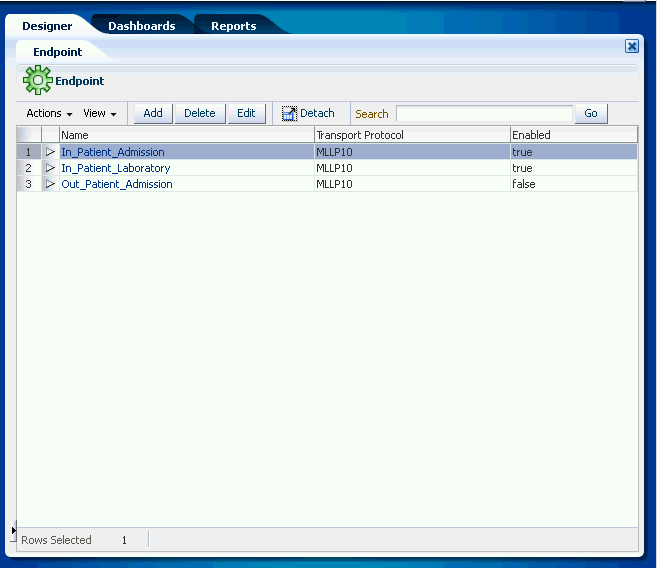Open the Actions dropdown menu
The width and height of the screenshot is (657, 568).
click(x=49, y=114)
